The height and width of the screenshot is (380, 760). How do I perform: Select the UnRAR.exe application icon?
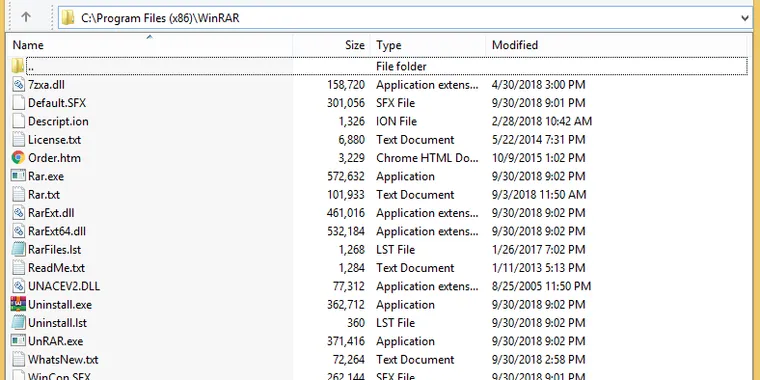tap(18, 341)
